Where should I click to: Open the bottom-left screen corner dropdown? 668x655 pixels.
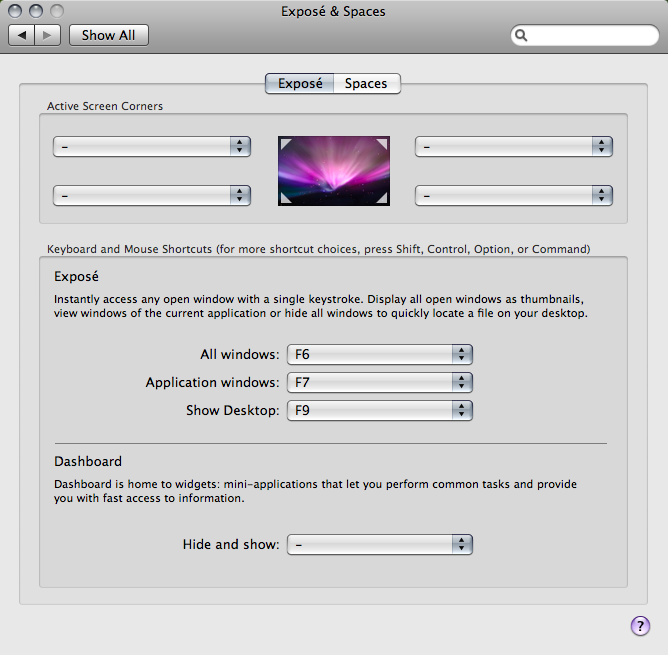coord(152,196)
